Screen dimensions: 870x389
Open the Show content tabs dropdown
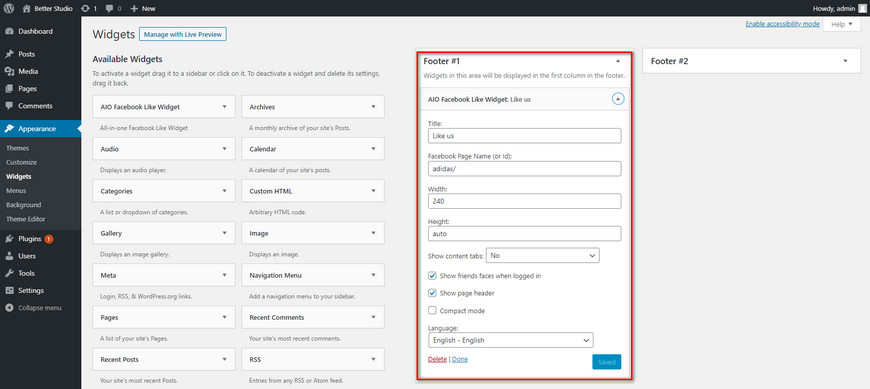coord(543,256)
